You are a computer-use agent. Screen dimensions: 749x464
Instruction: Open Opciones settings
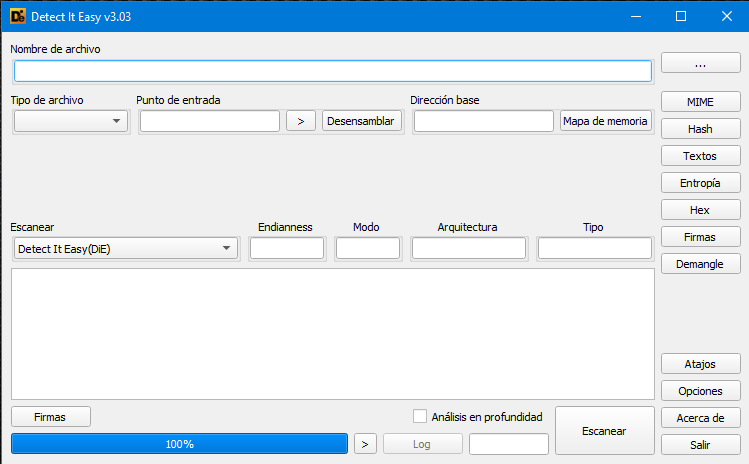(x=701, y=391)
